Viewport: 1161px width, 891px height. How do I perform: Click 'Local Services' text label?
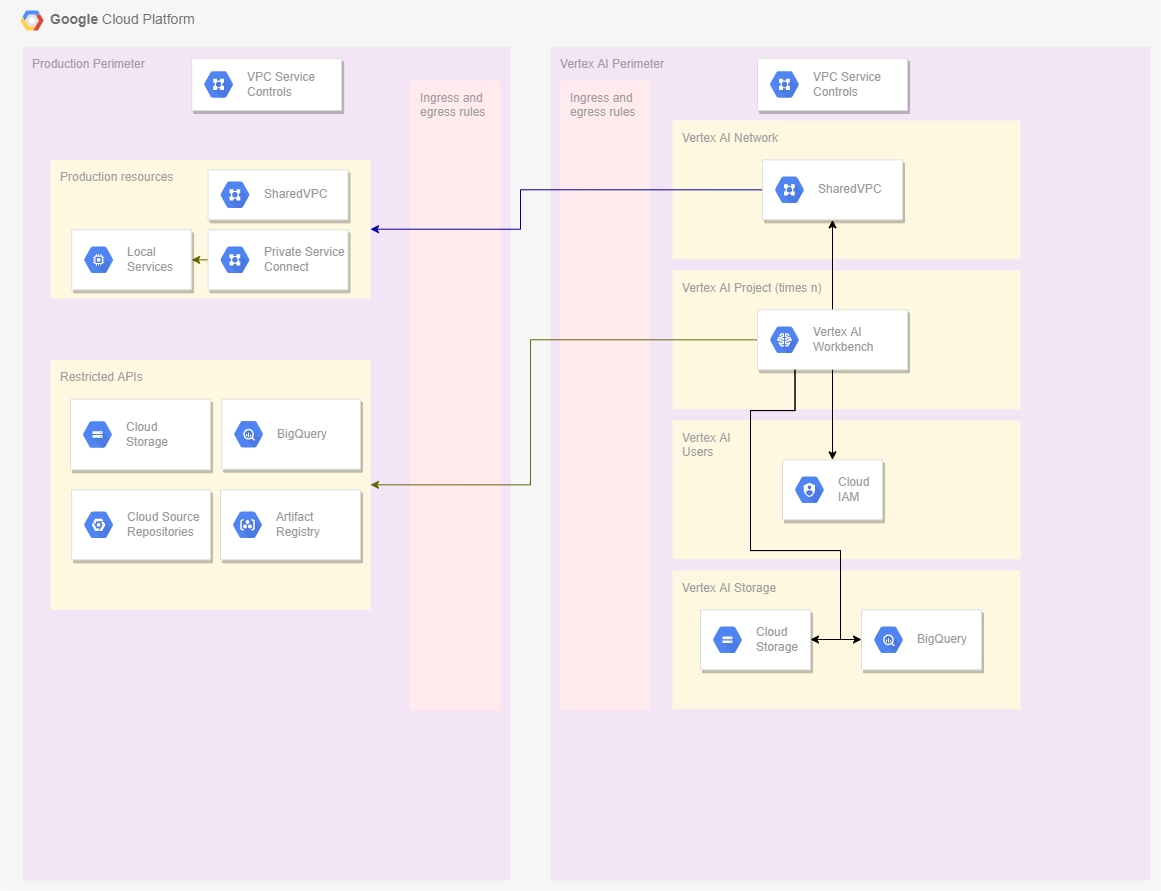tap(150, 259)
